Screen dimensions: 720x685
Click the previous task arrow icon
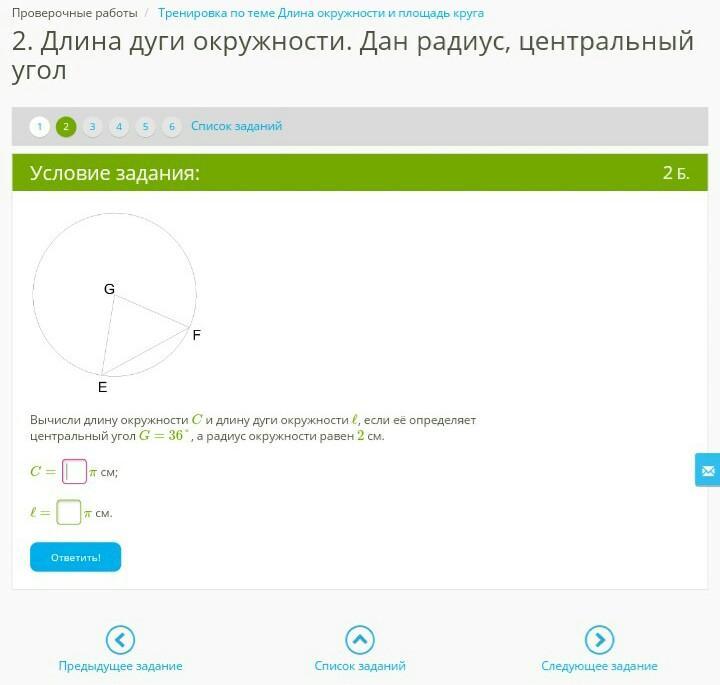click(x=120, y=640)
